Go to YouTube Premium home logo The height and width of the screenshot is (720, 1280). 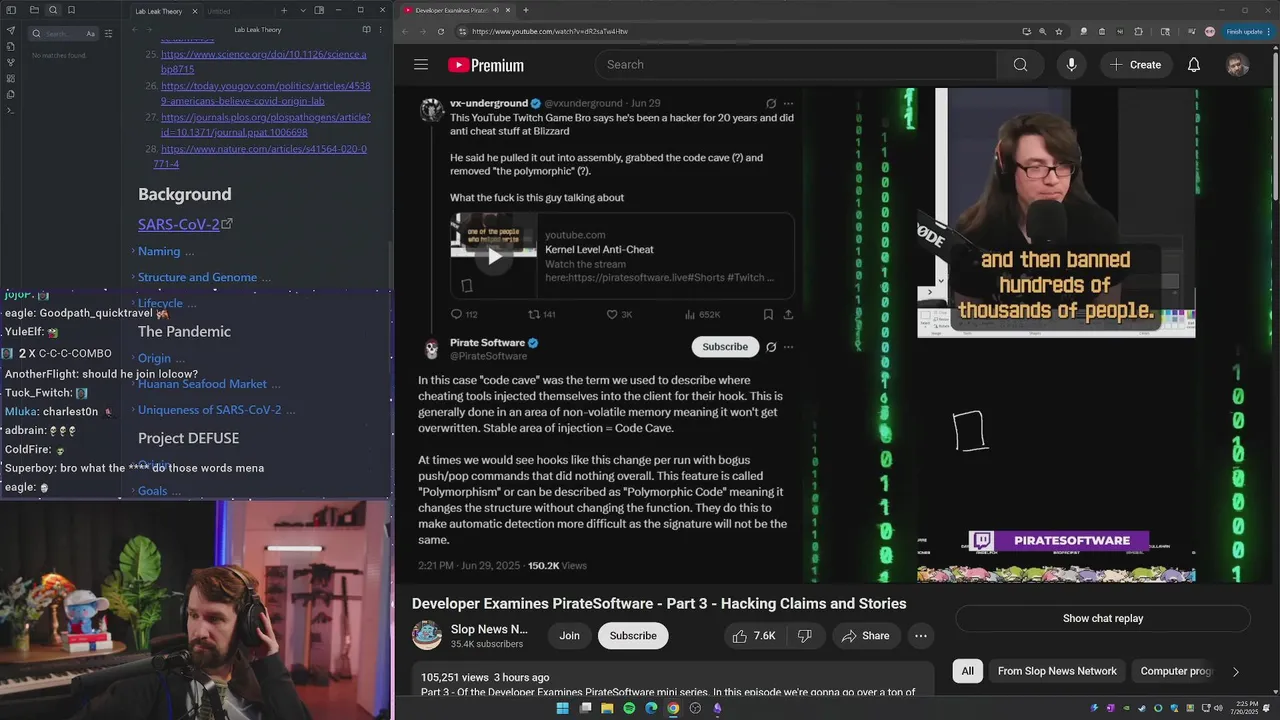click(x=486, y=65)
